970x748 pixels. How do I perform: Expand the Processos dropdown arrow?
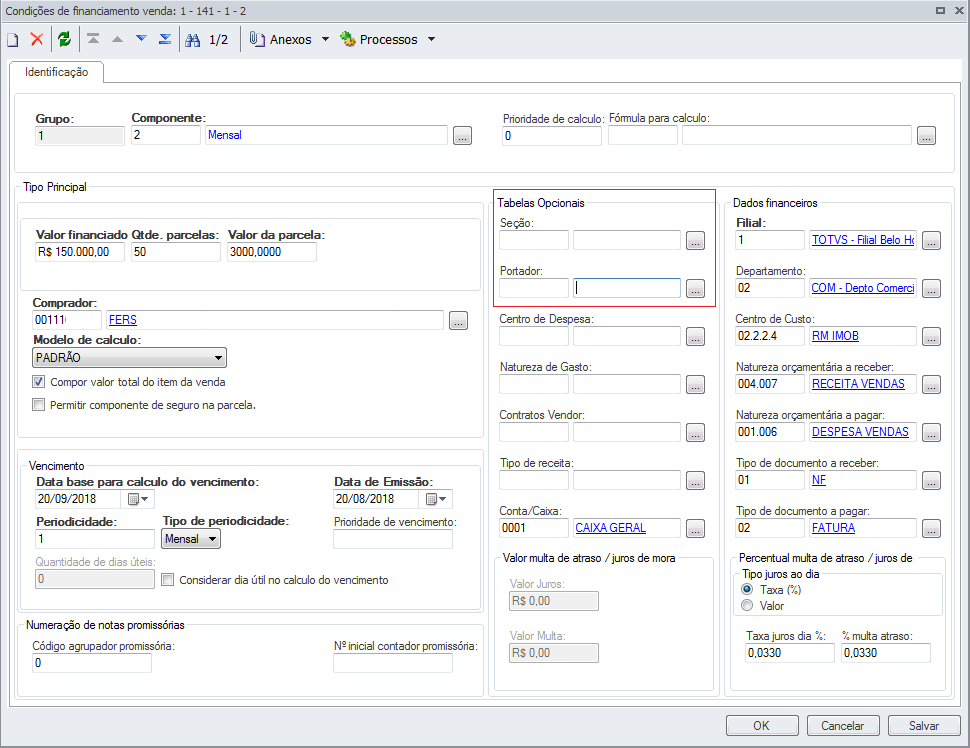[431, 40]
